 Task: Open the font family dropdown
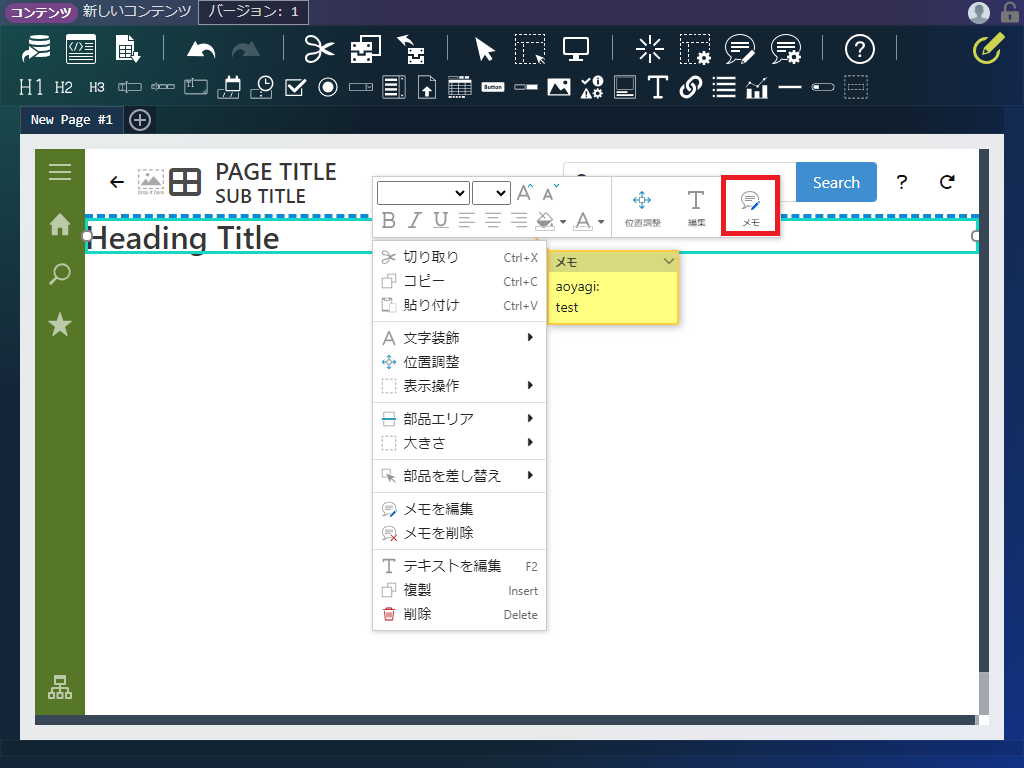(x=423, y=193)
